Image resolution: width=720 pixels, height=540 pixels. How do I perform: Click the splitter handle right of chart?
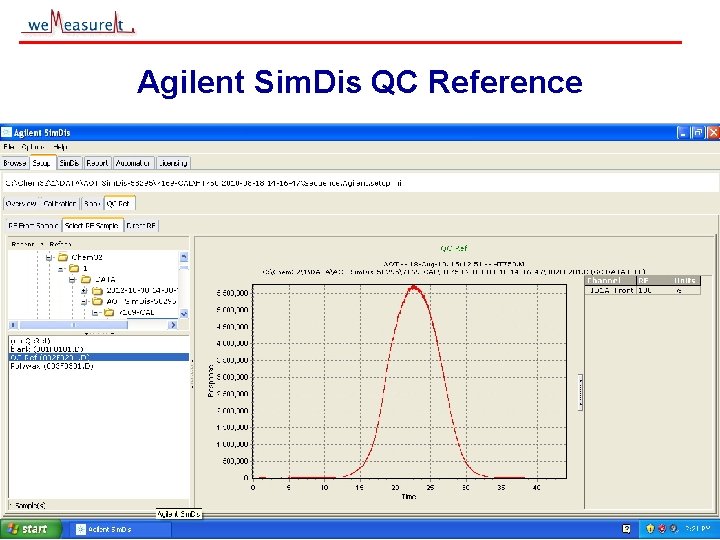[580, 393]
